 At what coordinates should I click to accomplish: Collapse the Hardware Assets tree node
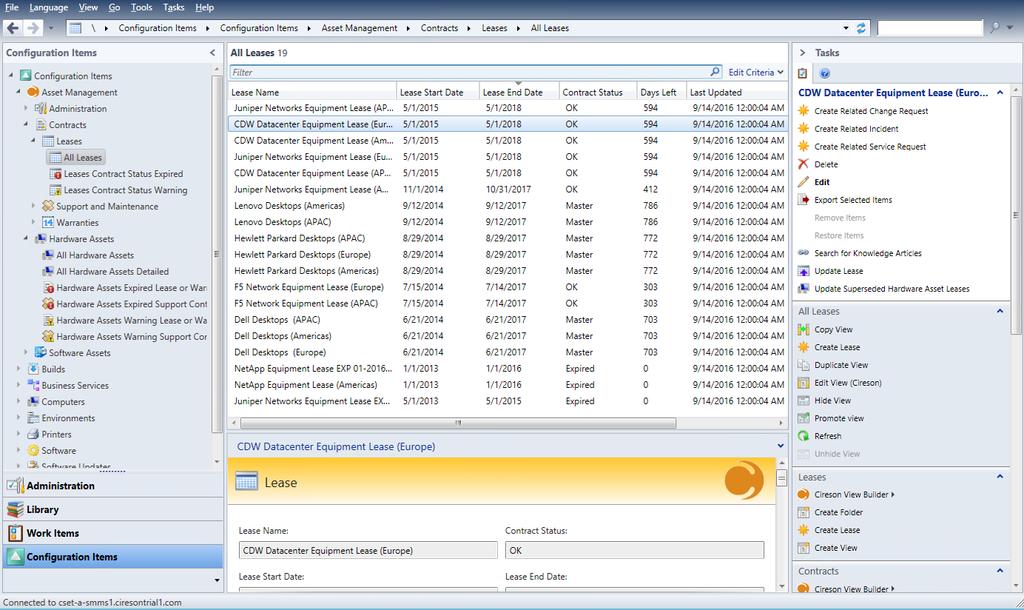[26, 238]
